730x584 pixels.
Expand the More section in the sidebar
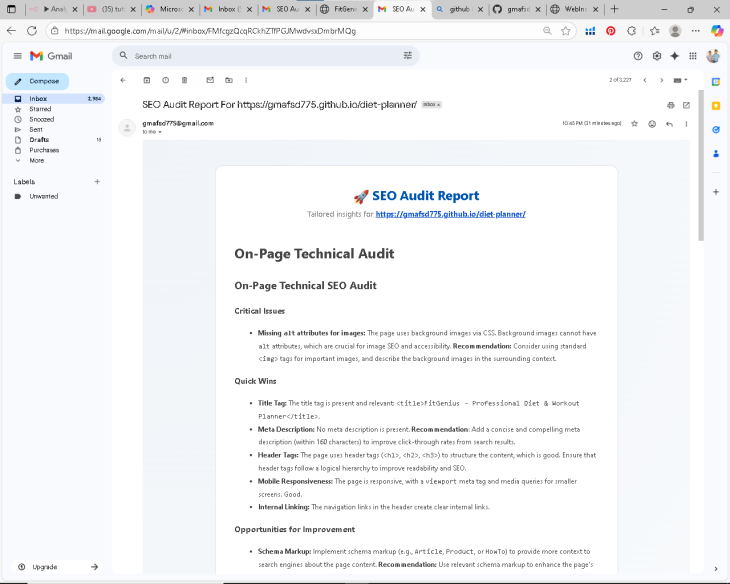click(x=36, y=160)
